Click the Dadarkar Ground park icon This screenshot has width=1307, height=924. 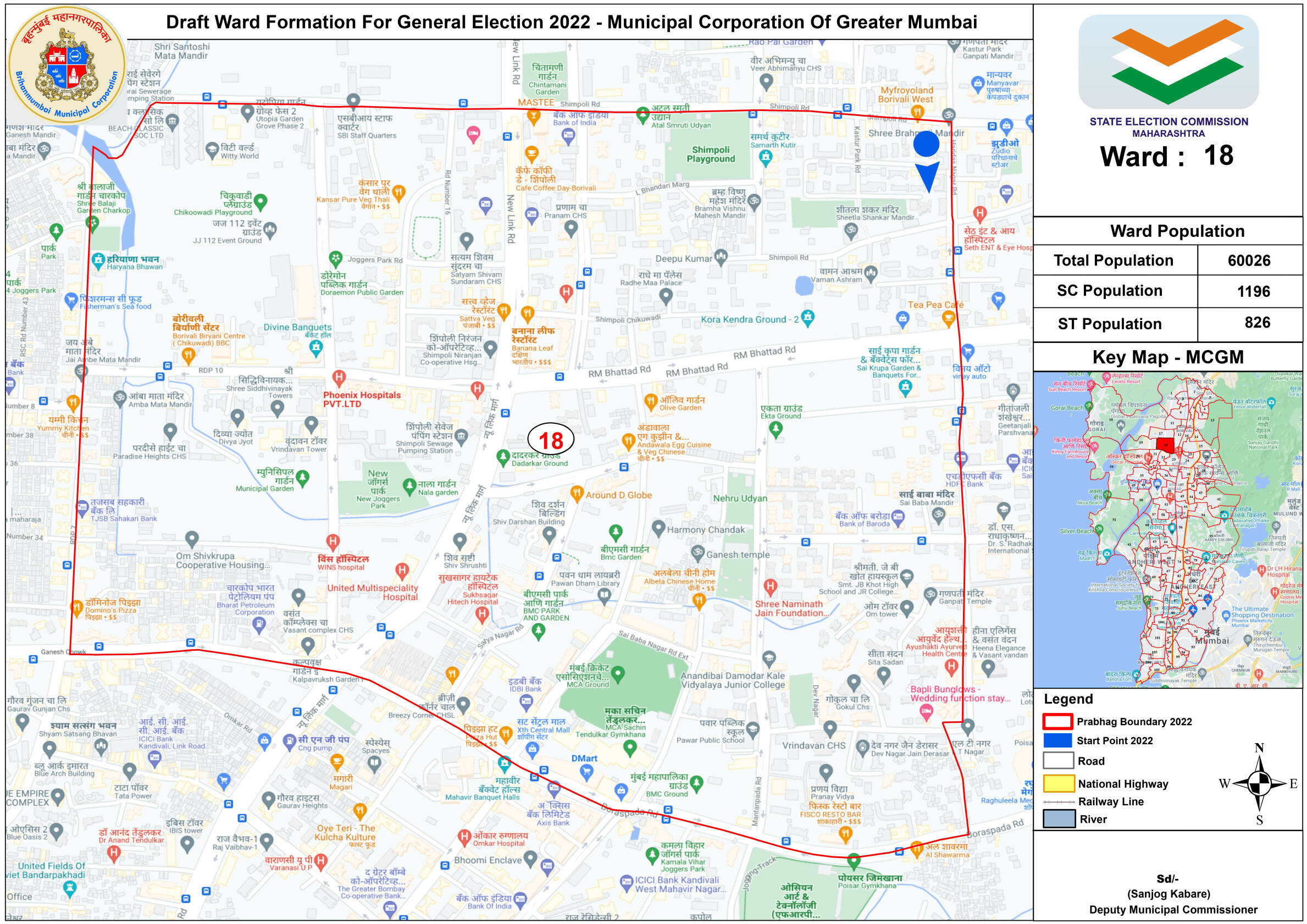click(502, 456)
